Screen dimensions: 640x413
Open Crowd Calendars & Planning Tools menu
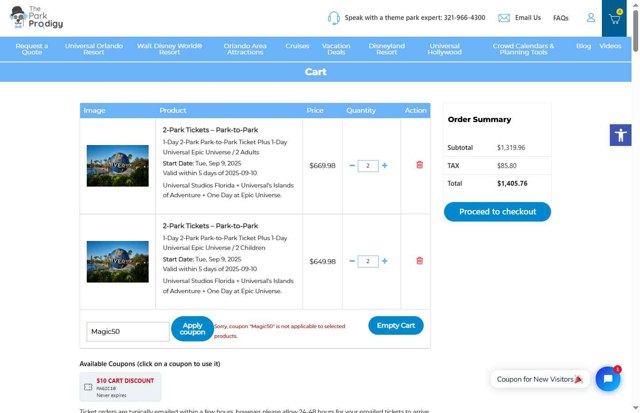523,49
